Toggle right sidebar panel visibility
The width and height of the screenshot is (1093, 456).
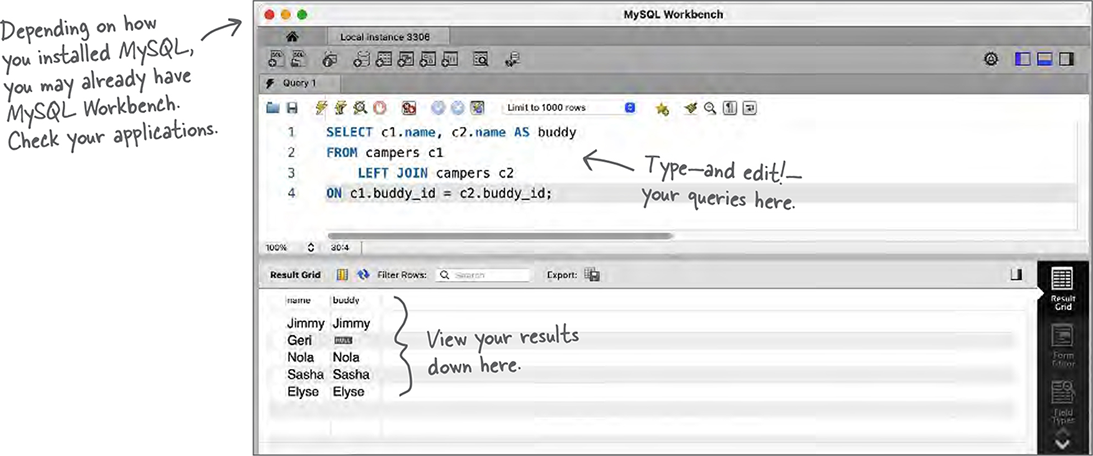pyautogui.click(x=1066, y=60)
